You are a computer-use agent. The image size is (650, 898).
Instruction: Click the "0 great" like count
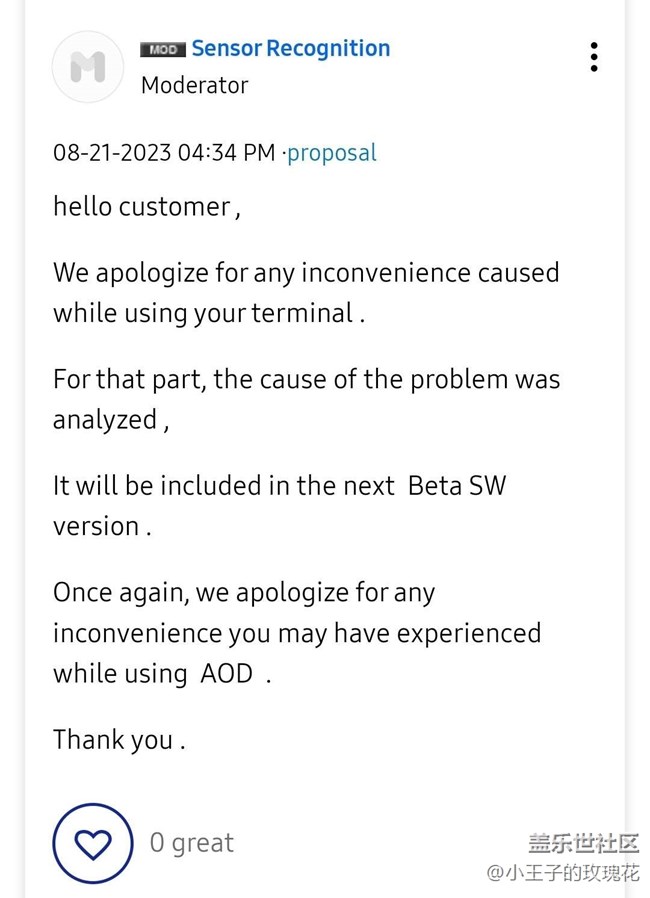[x=191, y=843]
